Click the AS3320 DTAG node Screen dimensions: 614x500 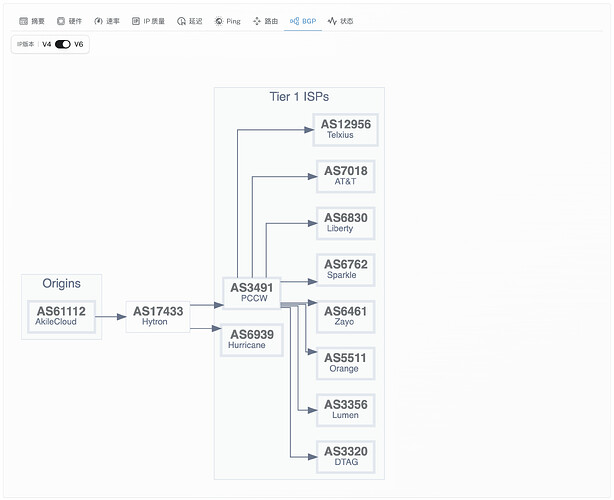pyautogui.click(x=345, y=457)
